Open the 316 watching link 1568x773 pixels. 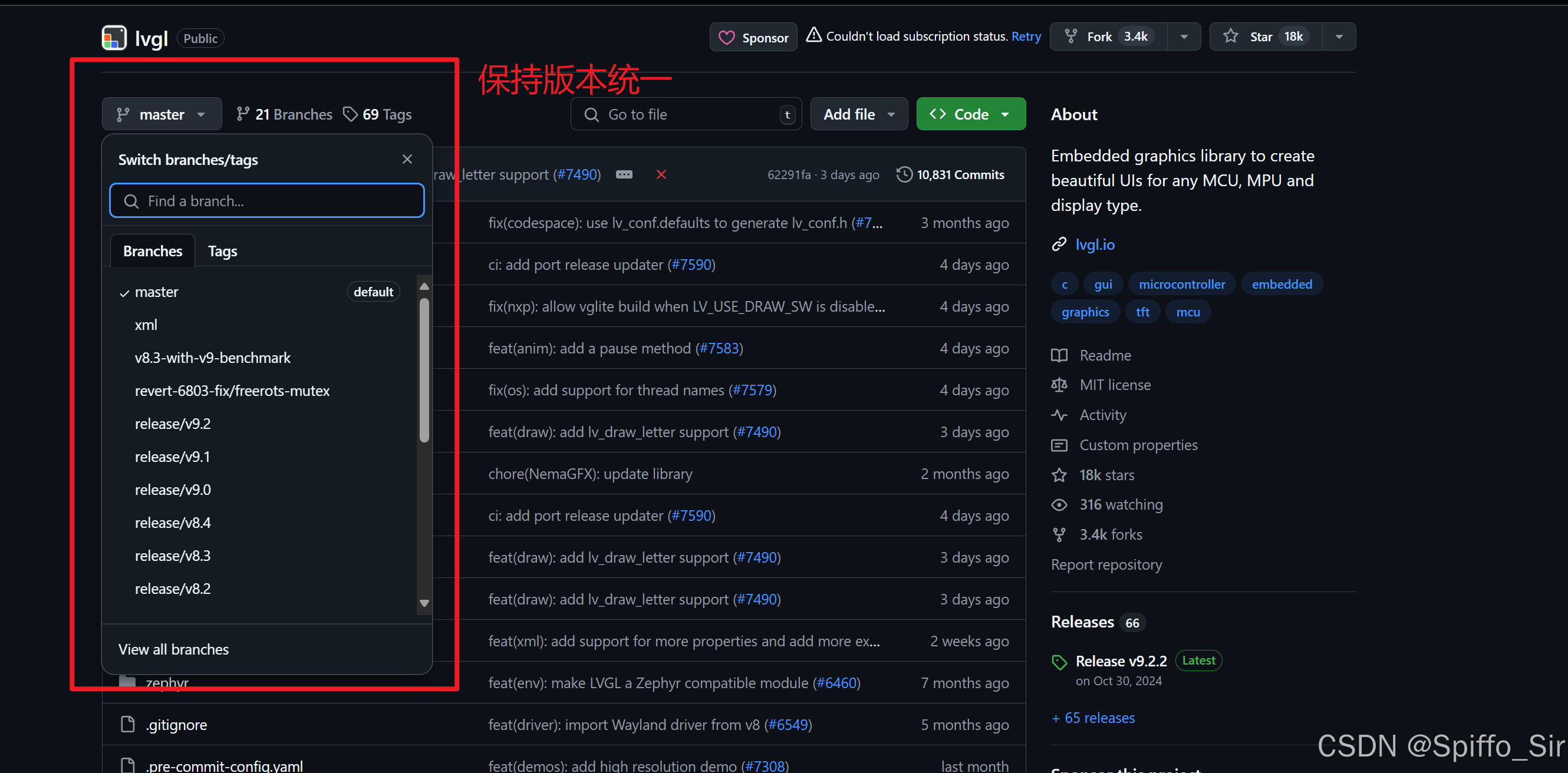(x=1107, y=505)
